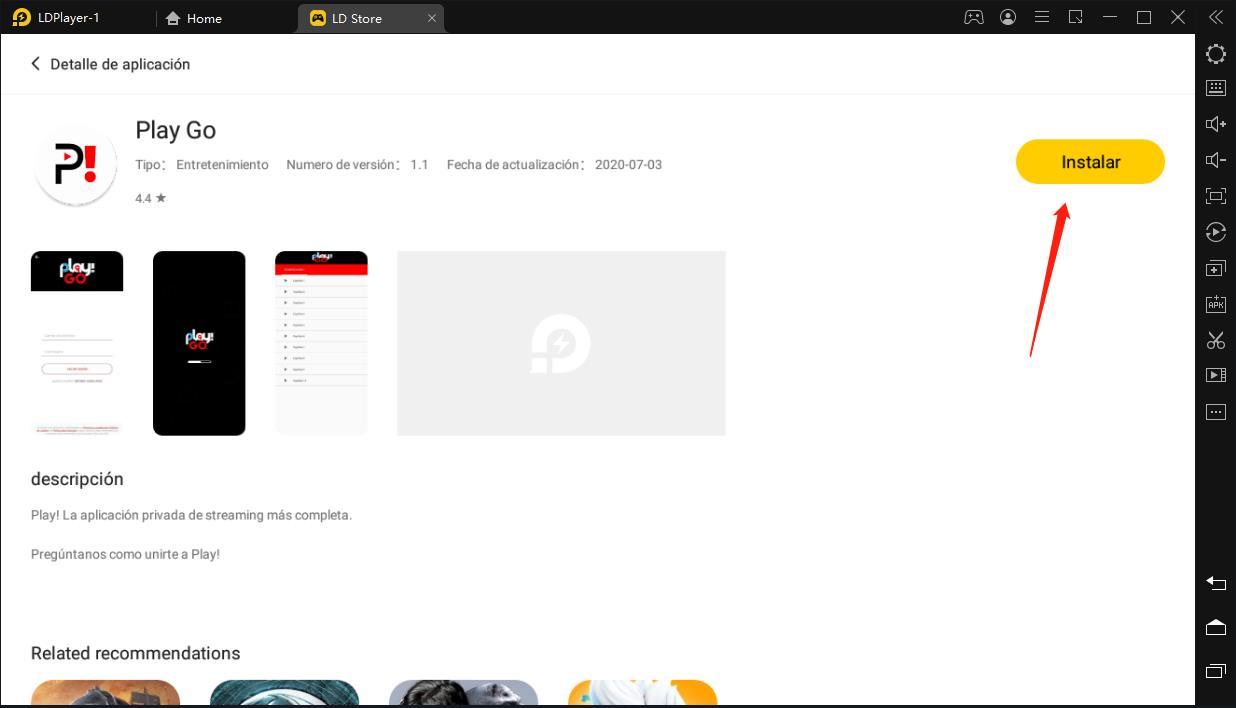Viewport: 1236px width, 708px height.
Task: Toggle fullscreen from sidebar
Action: (x=1216, y=196)
